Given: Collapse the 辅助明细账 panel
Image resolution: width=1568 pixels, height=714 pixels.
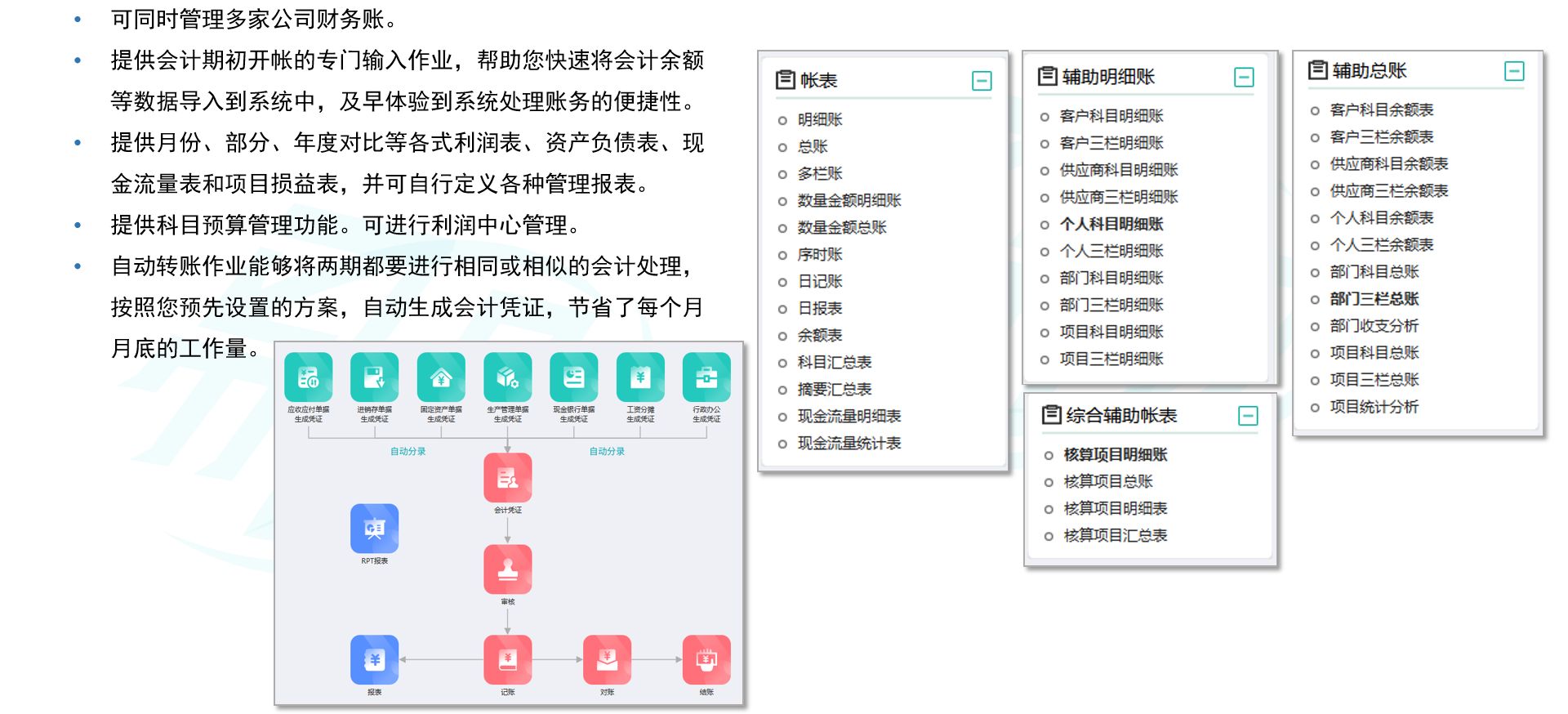Looking at the screenshot, I should point(1244,78).
